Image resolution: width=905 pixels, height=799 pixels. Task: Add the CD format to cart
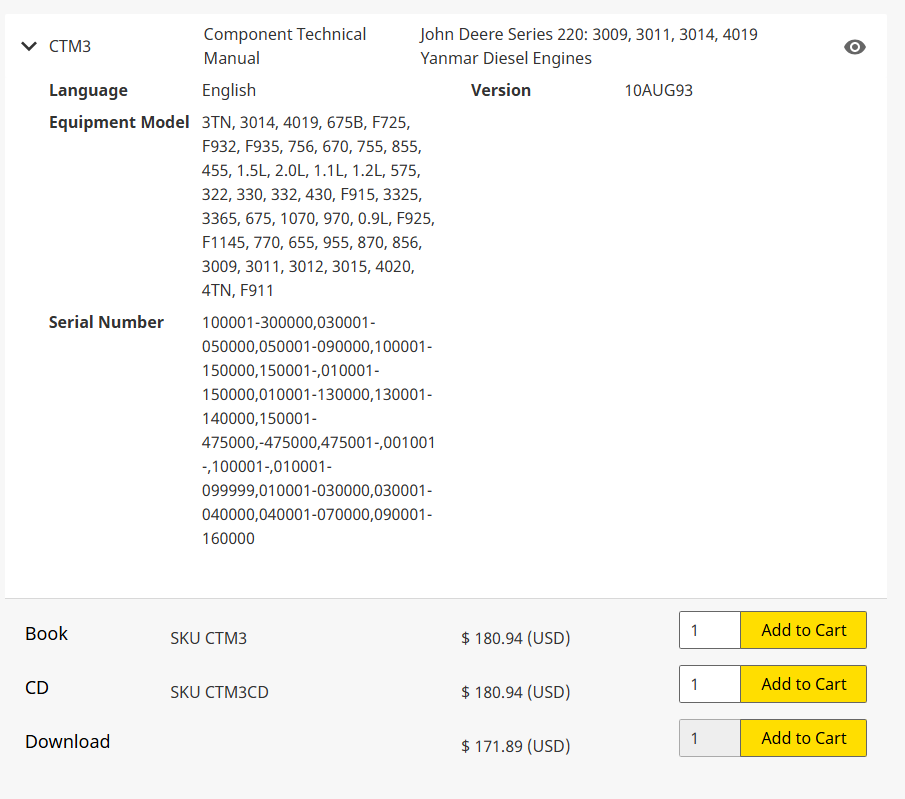(803, 684)
